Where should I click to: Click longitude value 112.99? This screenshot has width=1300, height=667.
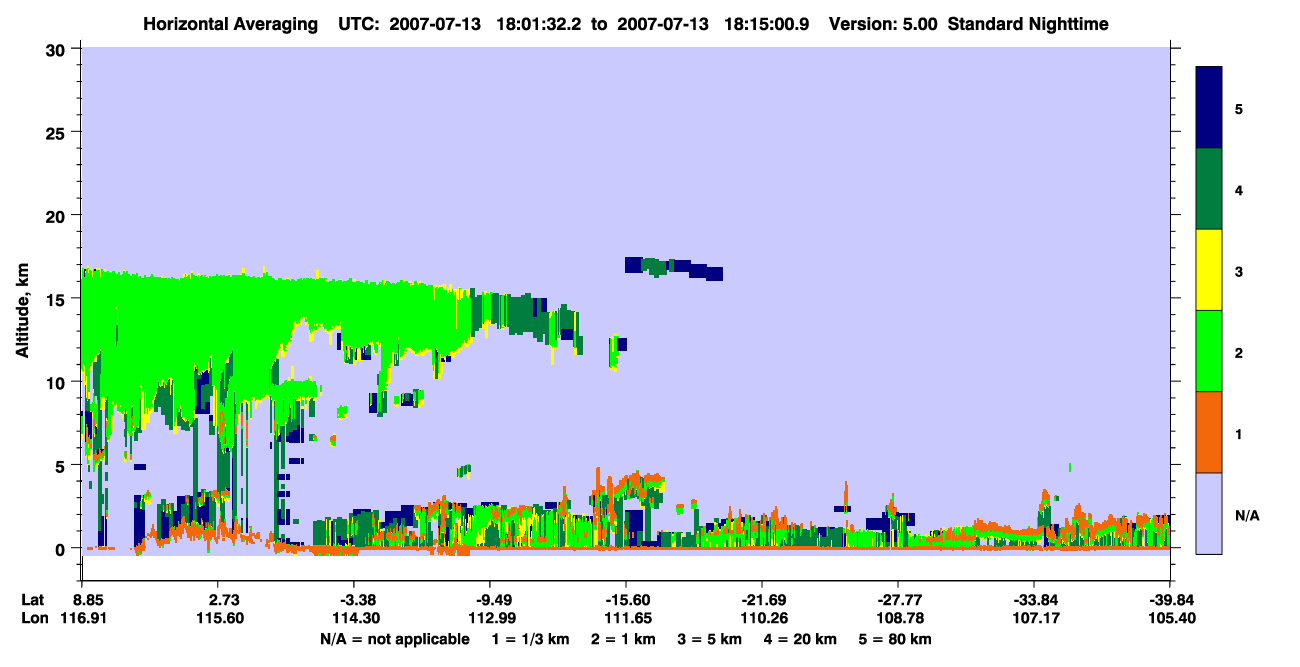pyautogui.click(x=490, y=619)
